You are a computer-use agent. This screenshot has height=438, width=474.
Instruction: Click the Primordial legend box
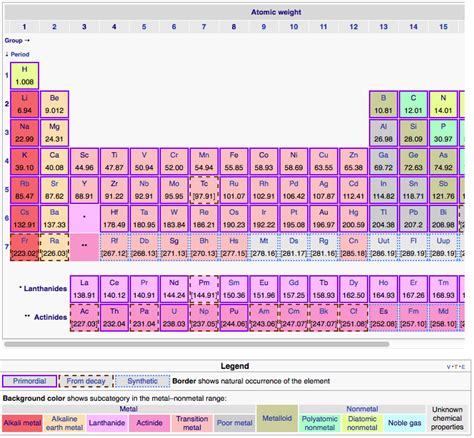coord(29,381)
